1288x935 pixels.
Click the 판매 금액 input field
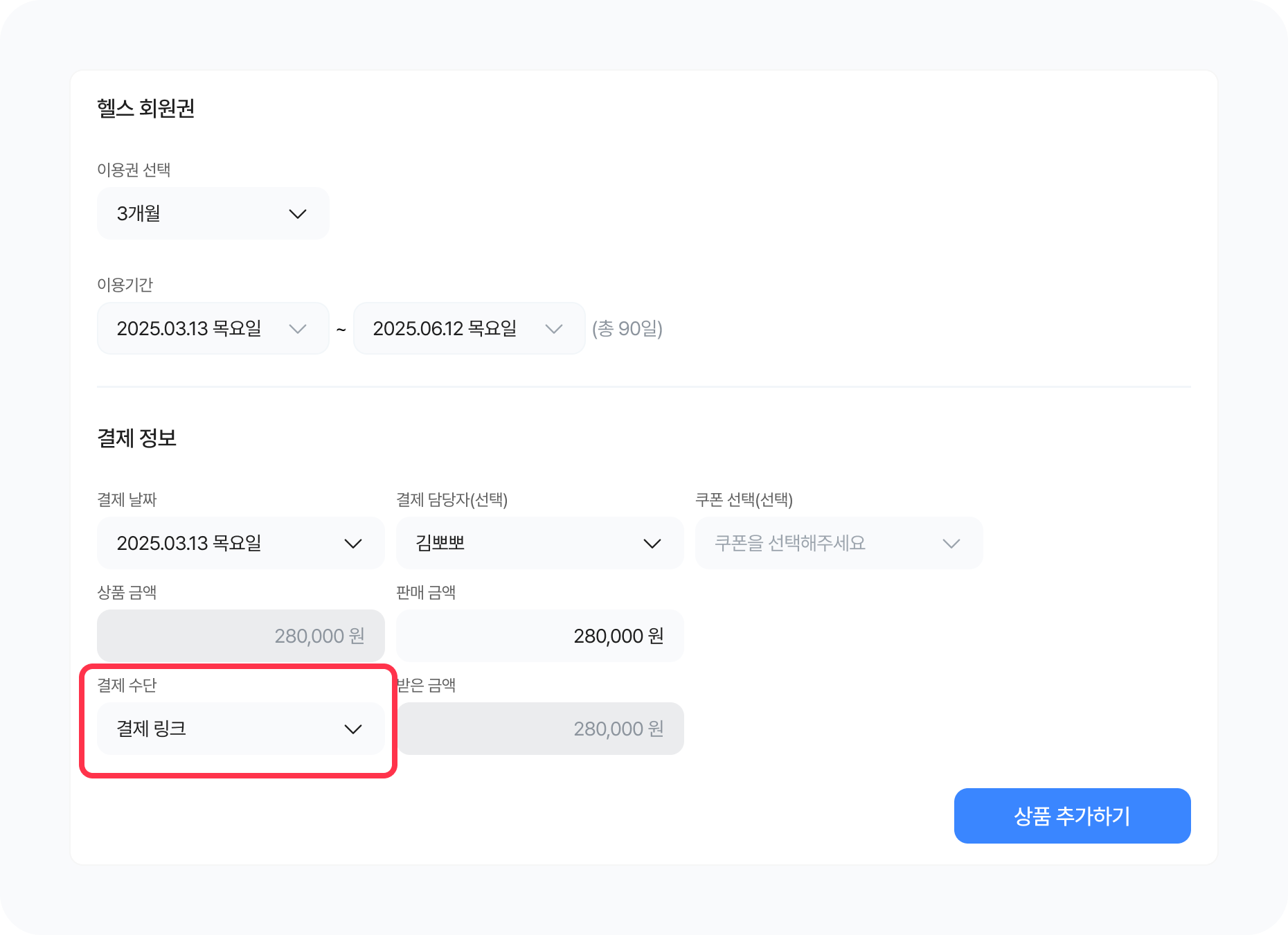point(539,636)
